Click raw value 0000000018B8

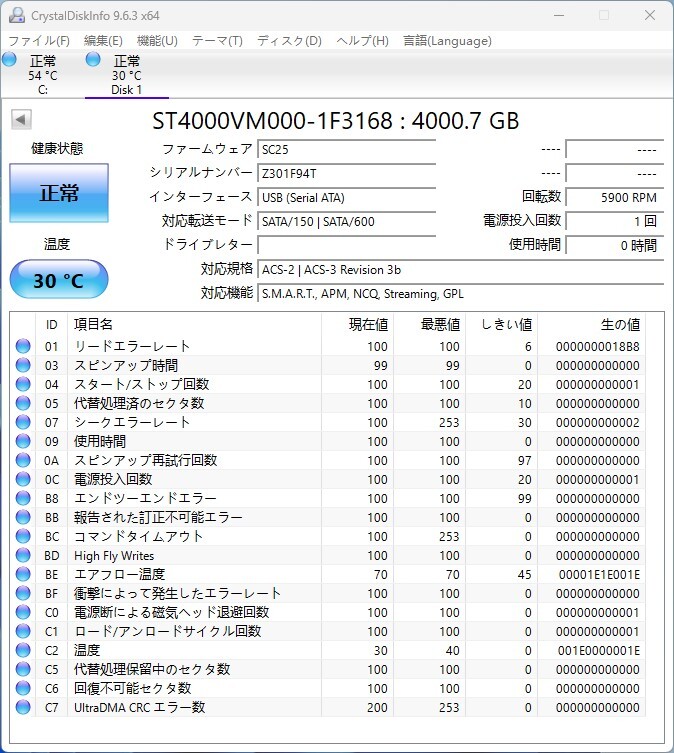point(598,346)
